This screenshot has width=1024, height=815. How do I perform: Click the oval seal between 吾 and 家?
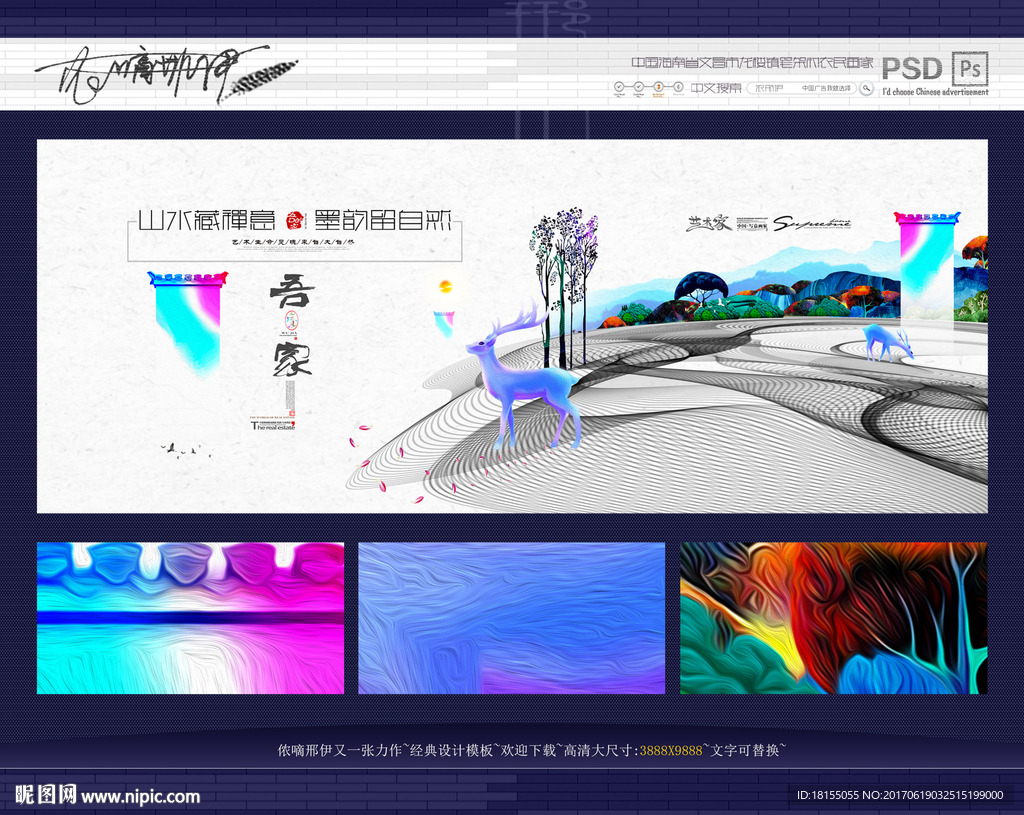(x=292, y=320)
